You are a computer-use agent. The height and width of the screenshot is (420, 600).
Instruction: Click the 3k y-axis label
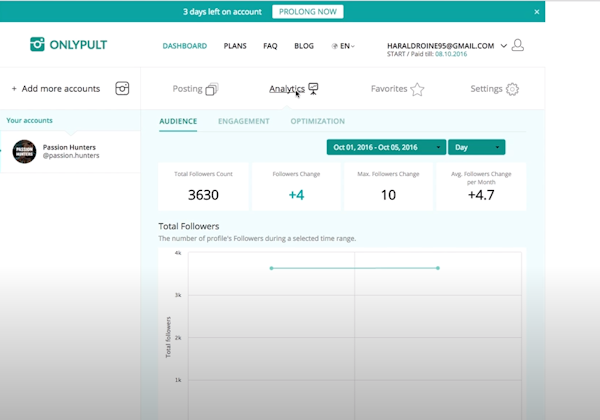coord(178,295)
